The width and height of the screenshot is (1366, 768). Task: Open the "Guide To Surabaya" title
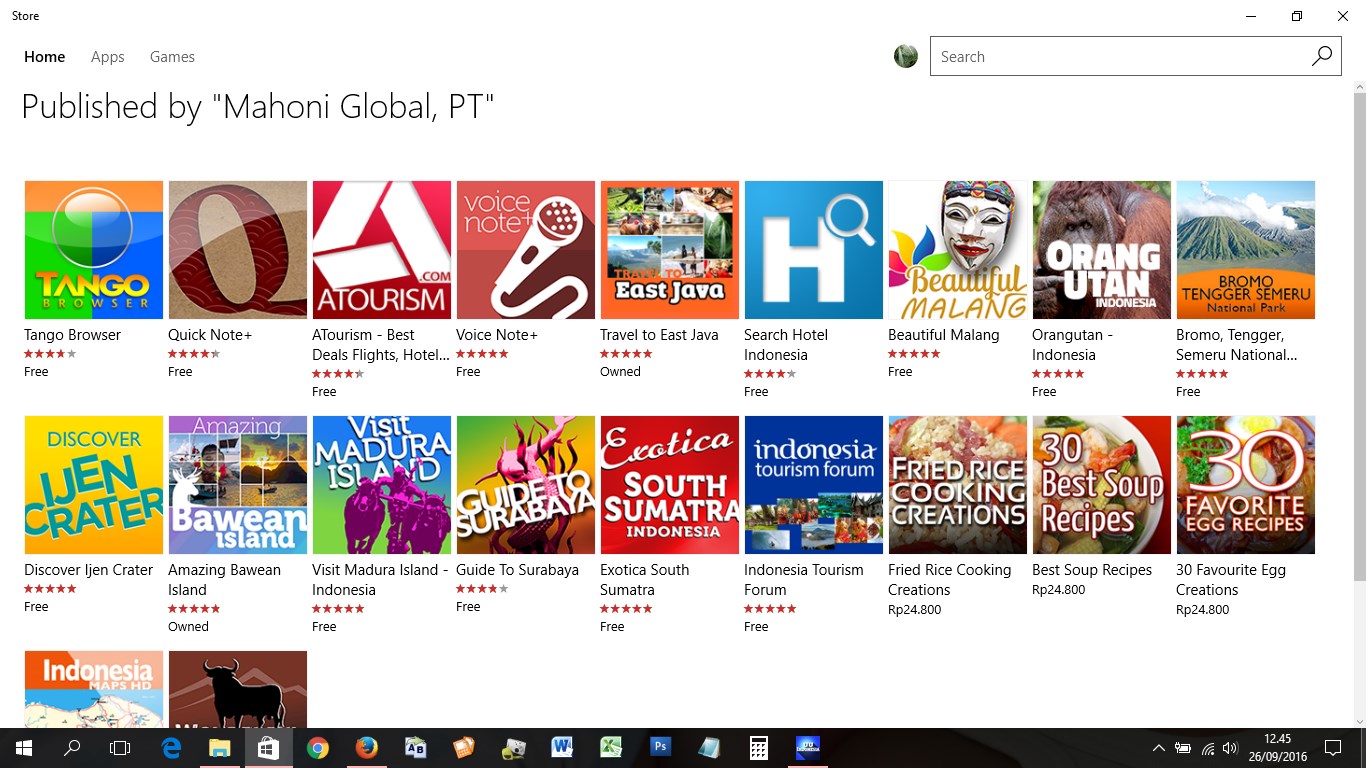pyautogui.click(x=518, y=570)
